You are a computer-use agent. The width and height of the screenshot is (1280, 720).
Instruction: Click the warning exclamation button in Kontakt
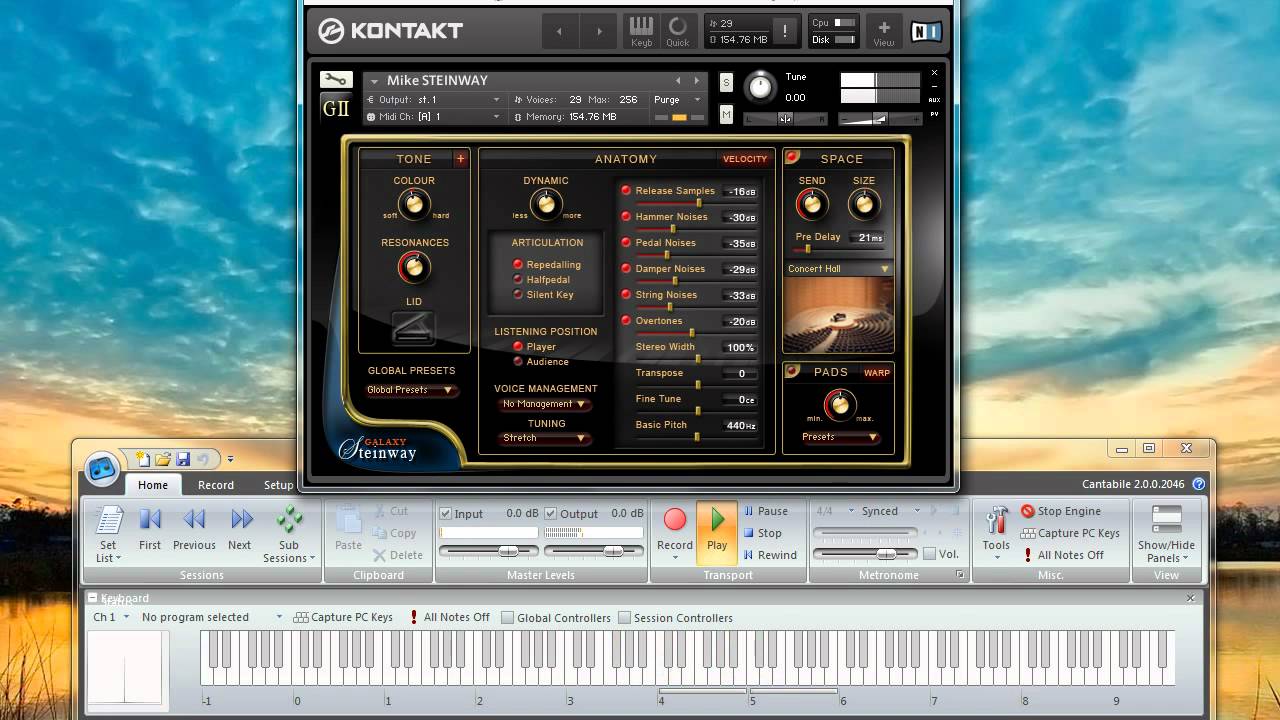coord(785,31)
